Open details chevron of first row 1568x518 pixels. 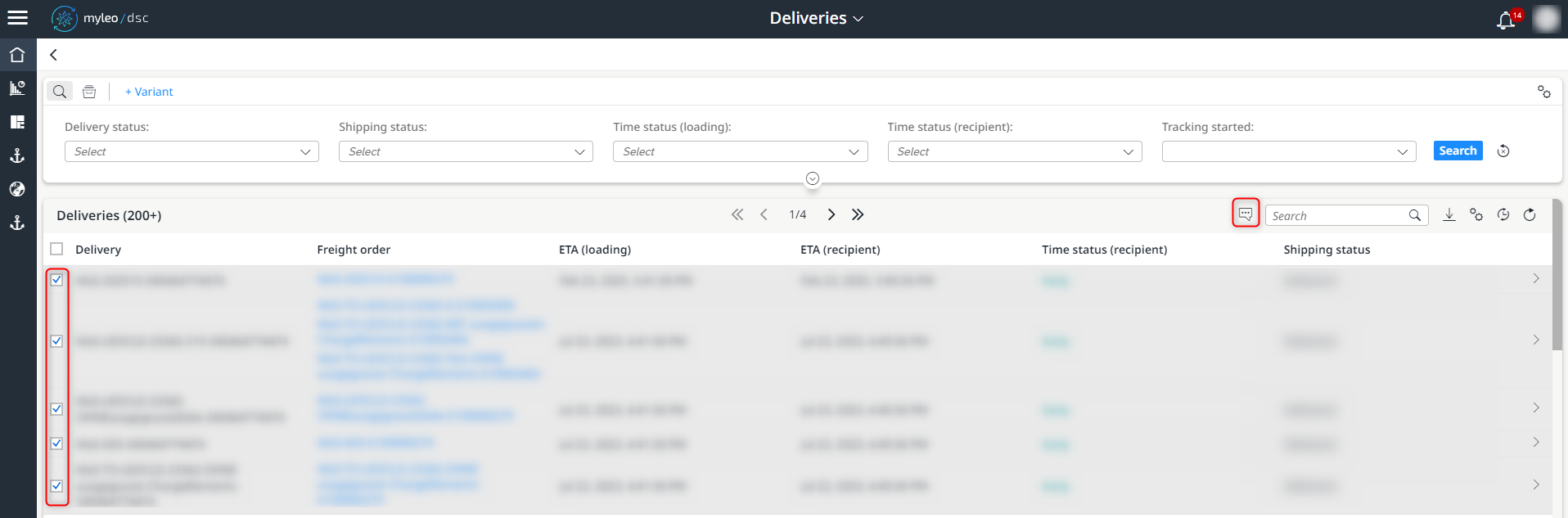coord(1536,279)
